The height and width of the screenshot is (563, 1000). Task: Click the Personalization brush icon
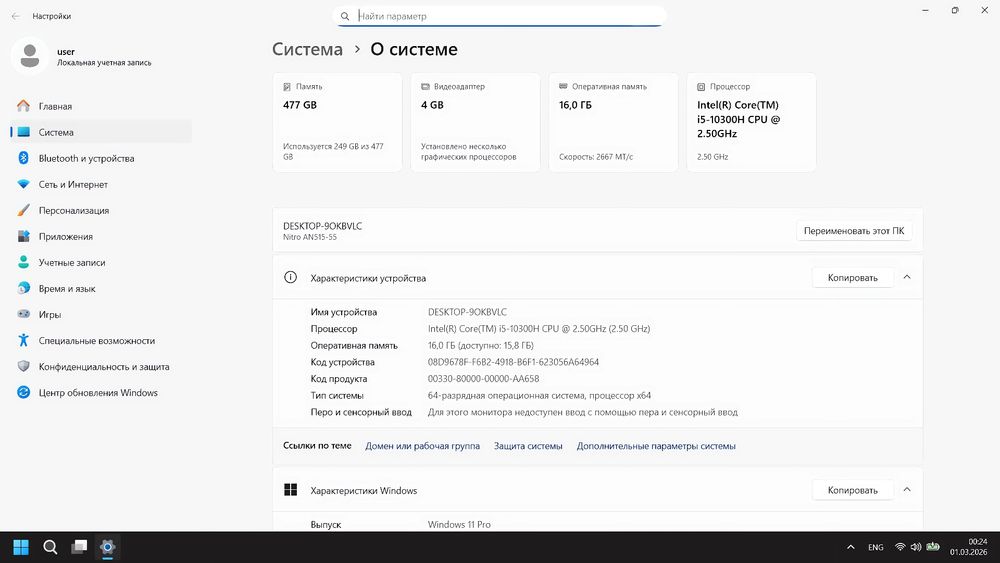click(24, 210)
